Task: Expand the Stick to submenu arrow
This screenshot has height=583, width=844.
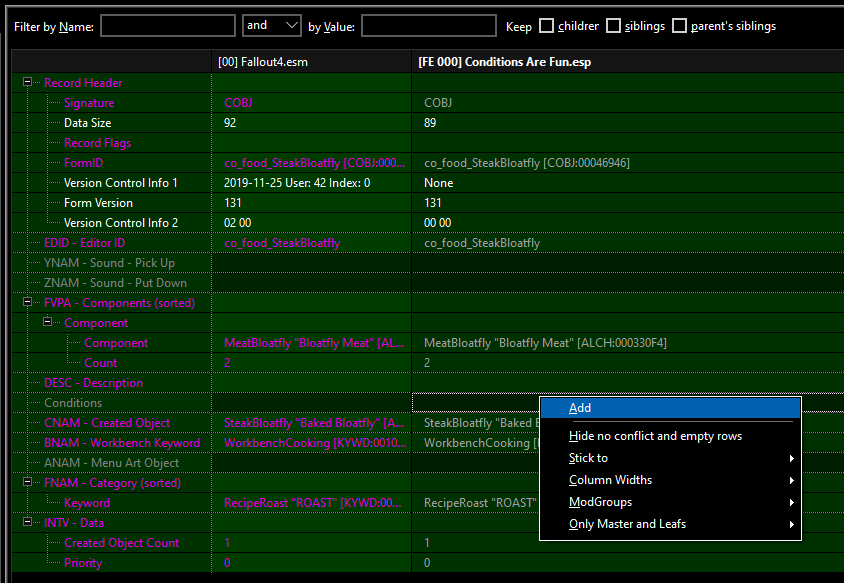Action: pyautogui.click(x=791, y=458)
